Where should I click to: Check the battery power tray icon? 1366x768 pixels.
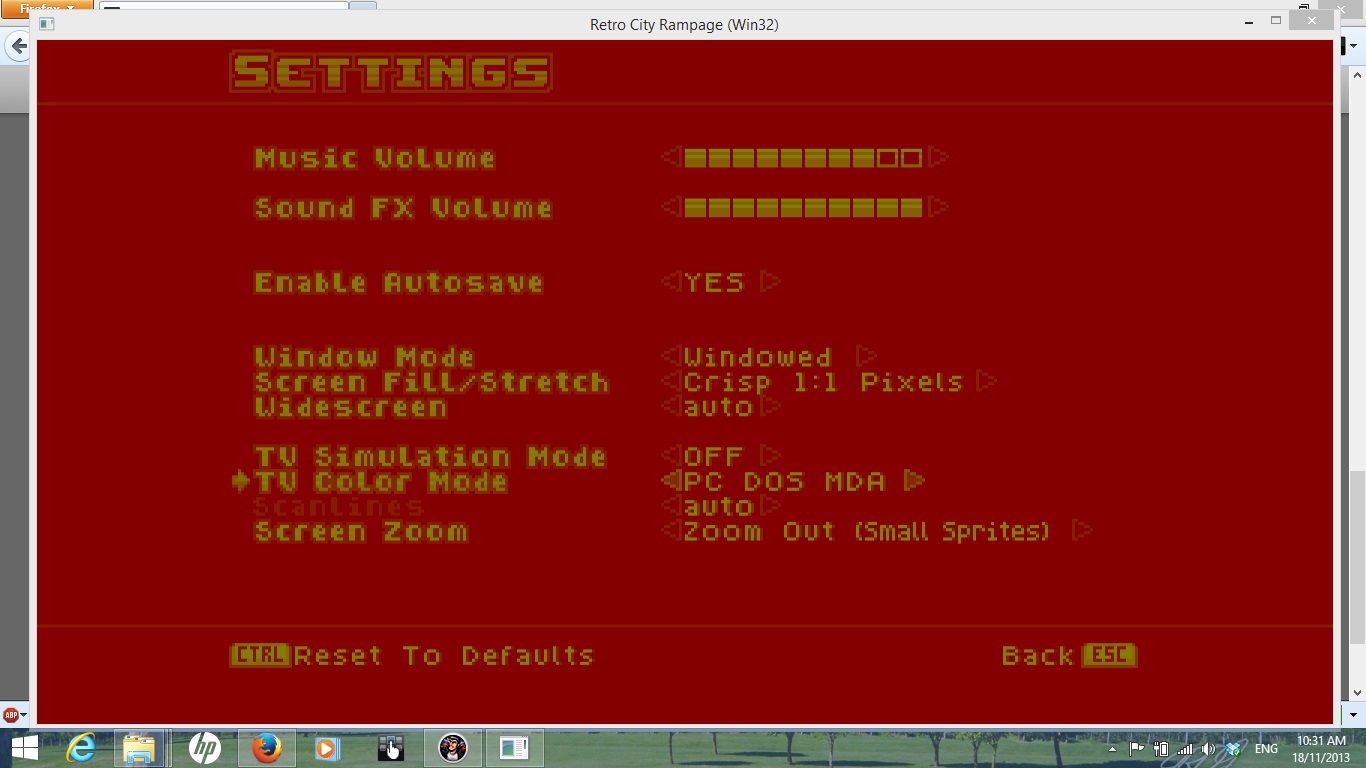(1161, 748)
